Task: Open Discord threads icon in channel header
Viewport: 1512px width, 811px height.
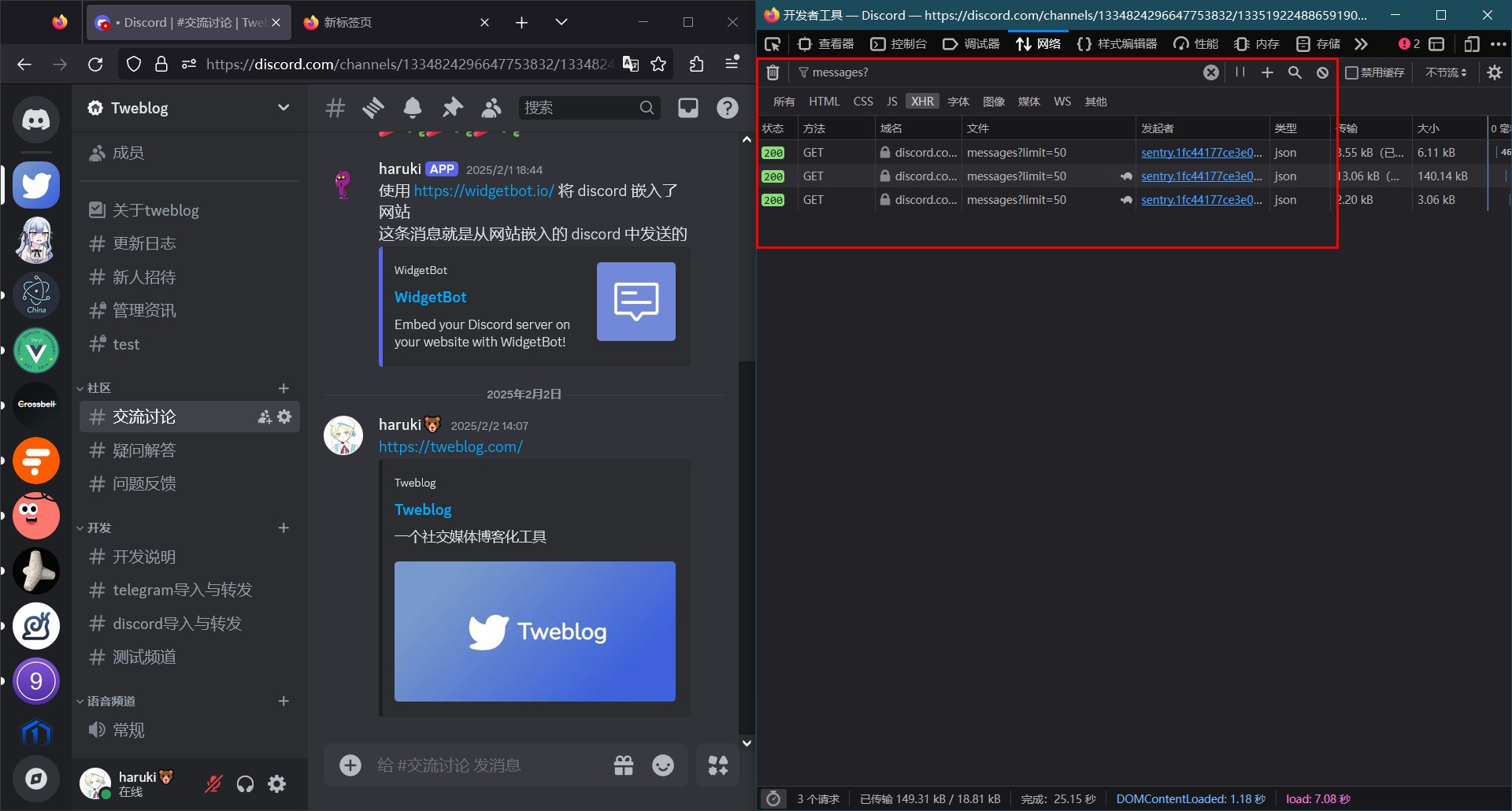Action: pyautogui.click(x=373, y=108)
